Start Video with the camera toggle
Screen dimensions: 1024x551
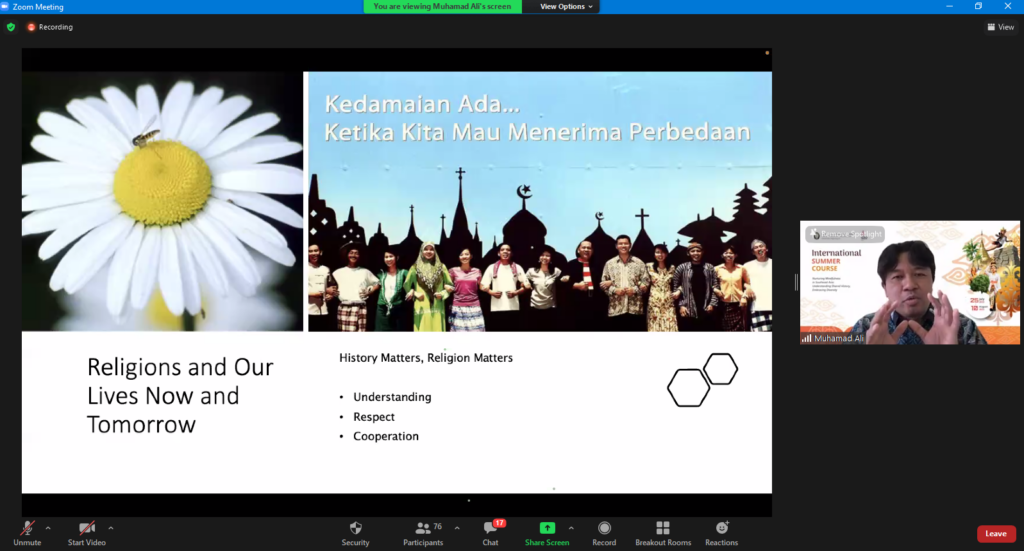(87, 531)
